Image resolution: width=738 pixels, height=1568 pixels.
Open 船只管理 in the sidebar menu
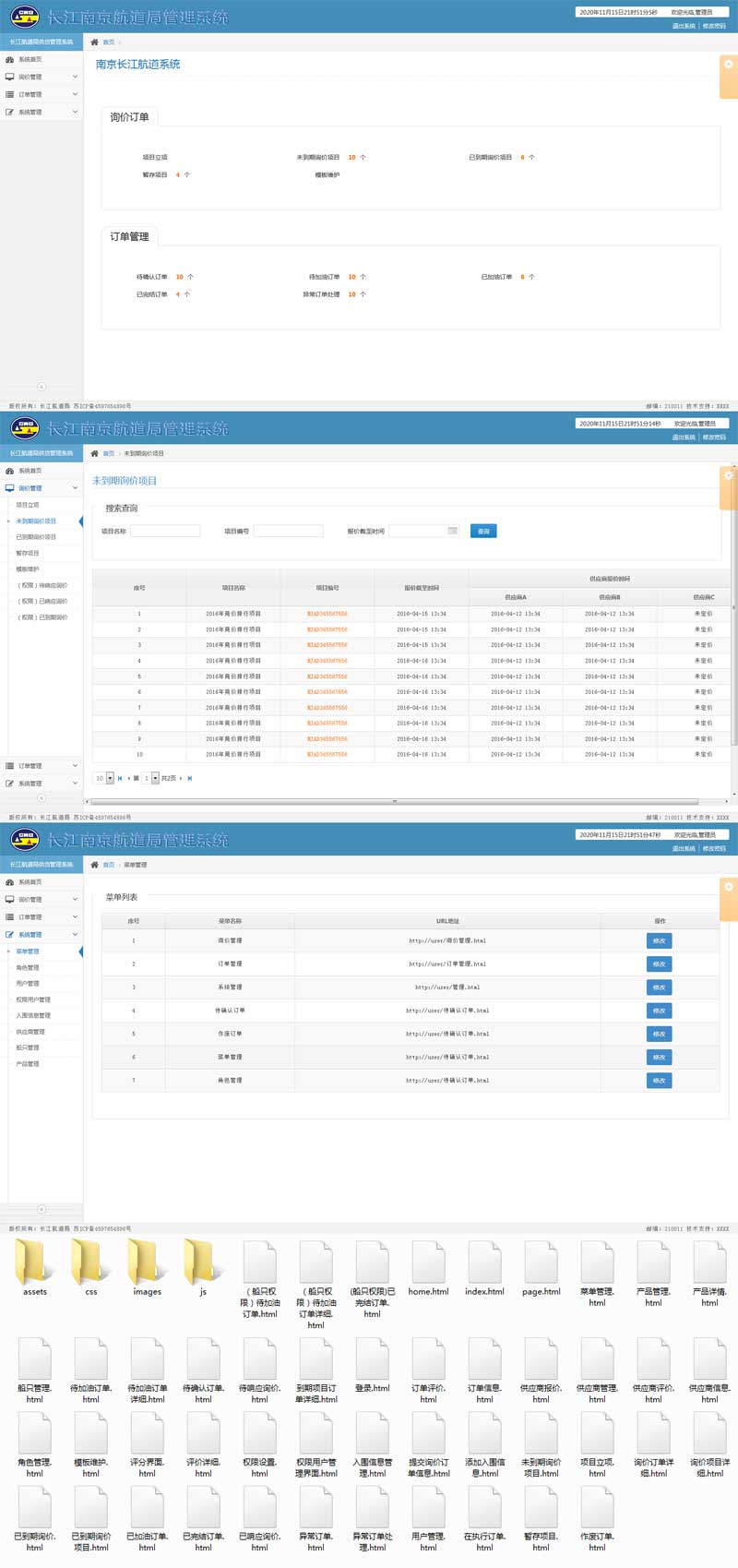pos(28,1047)
